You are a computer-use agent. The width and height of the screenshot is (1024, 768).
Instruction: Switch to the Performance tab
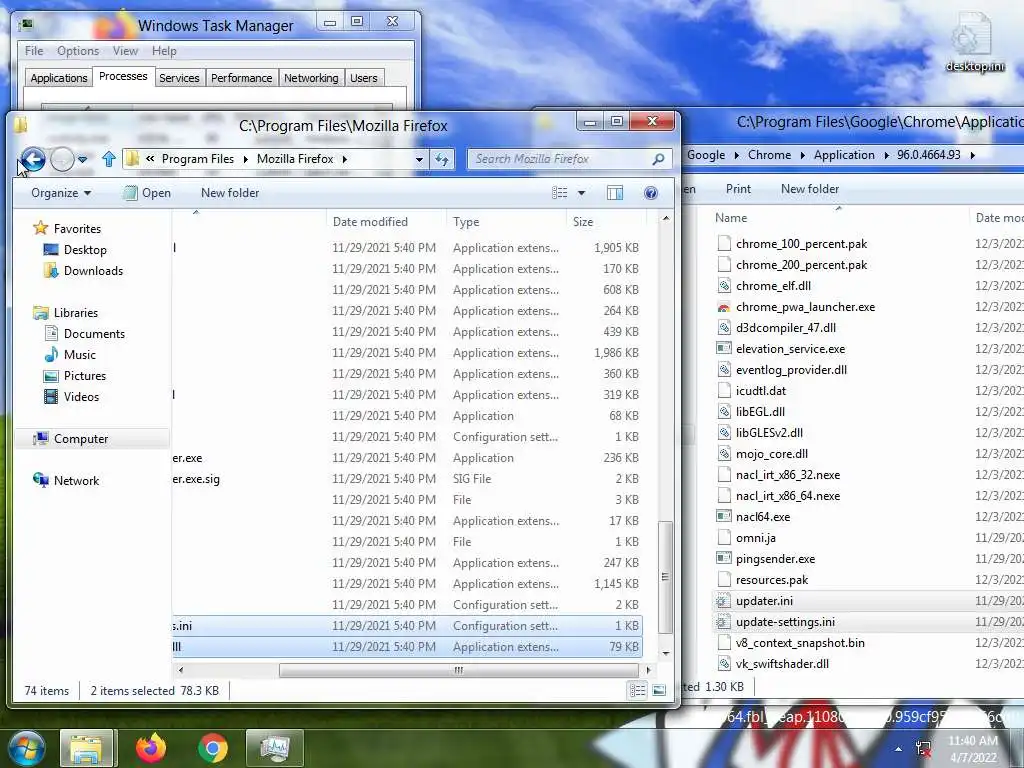click(241, 78)
